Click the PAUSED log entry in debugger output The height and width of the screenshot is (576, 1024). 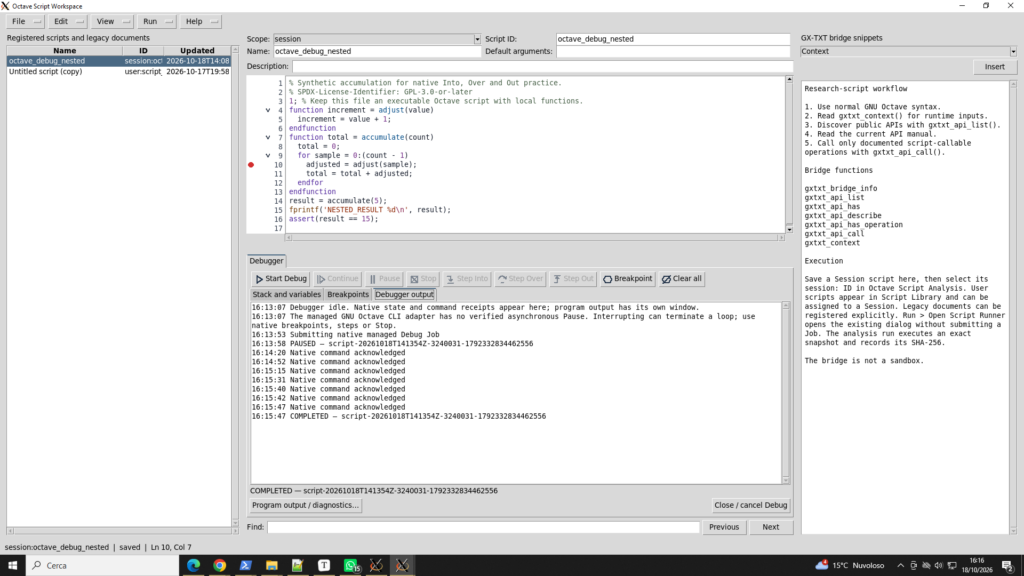pyautogui.click(x=392, y=344)
